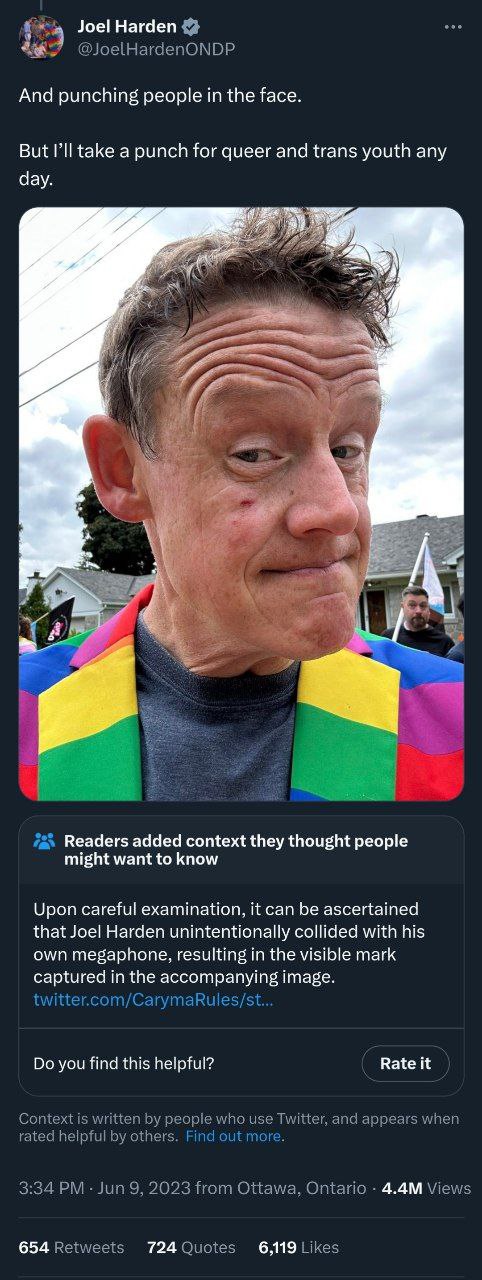This screenshot has width=482, height=1280.
Task: View the 4.4M Views count
Action: [x=426, y=1188]
